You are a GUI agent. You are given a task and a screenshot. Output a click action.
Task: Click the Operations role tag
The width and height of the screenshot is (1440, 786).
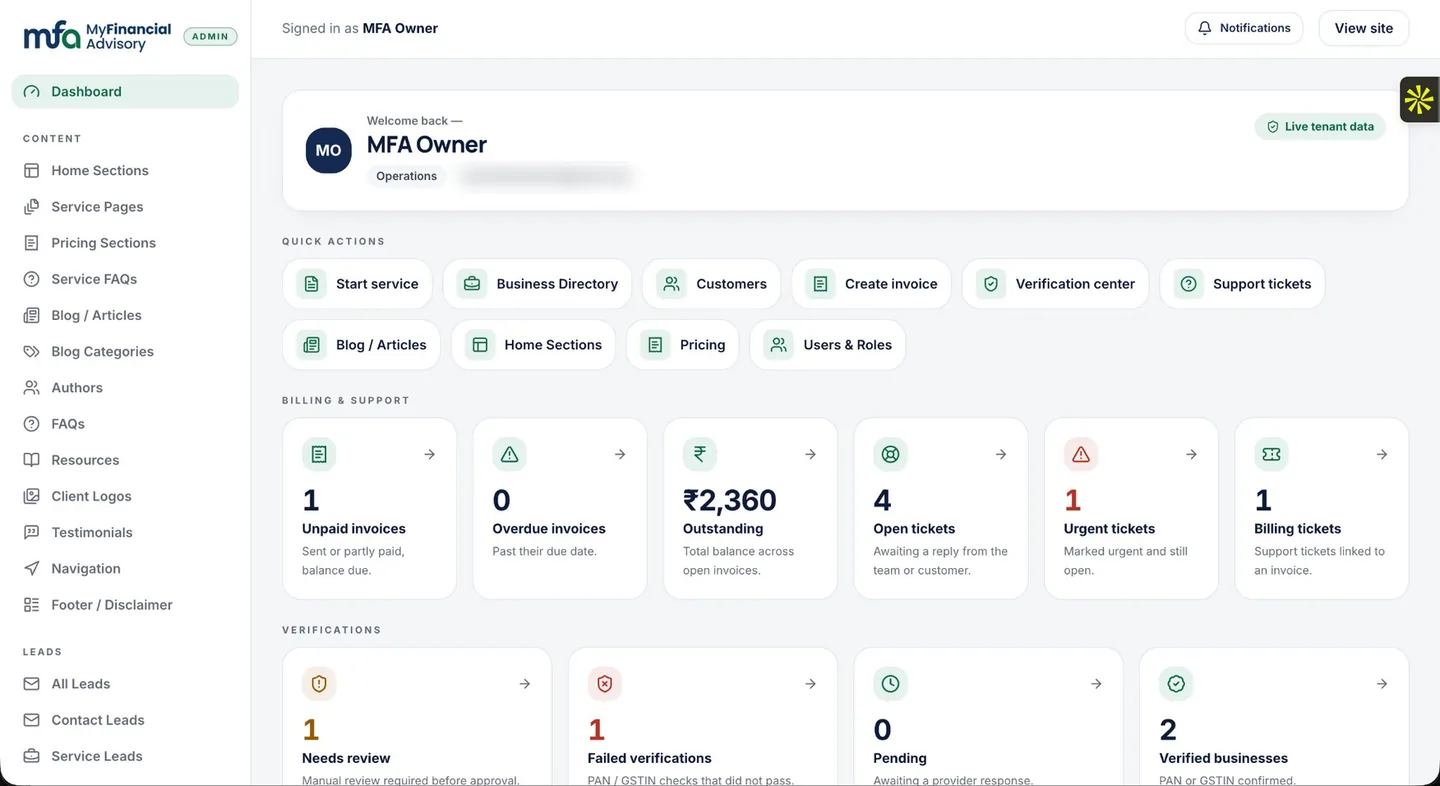pyautogui.click(x=406, y=176)
